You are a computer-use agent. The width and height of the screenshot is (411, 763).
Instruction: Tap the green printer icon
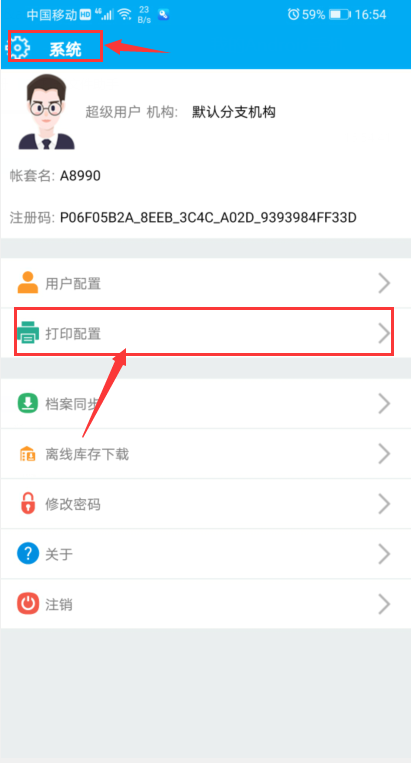(28, 333)
